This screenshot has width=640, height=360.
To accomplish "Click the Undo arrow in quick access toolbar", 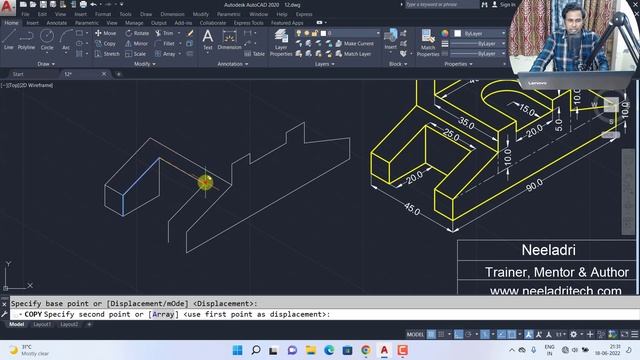I will (93, 4).
